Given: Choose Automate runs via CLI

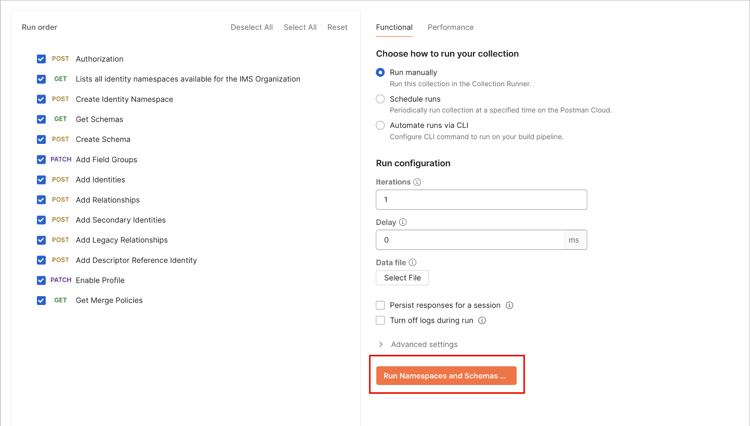Looking at the screenshot, I should click(x=380, y=125).
